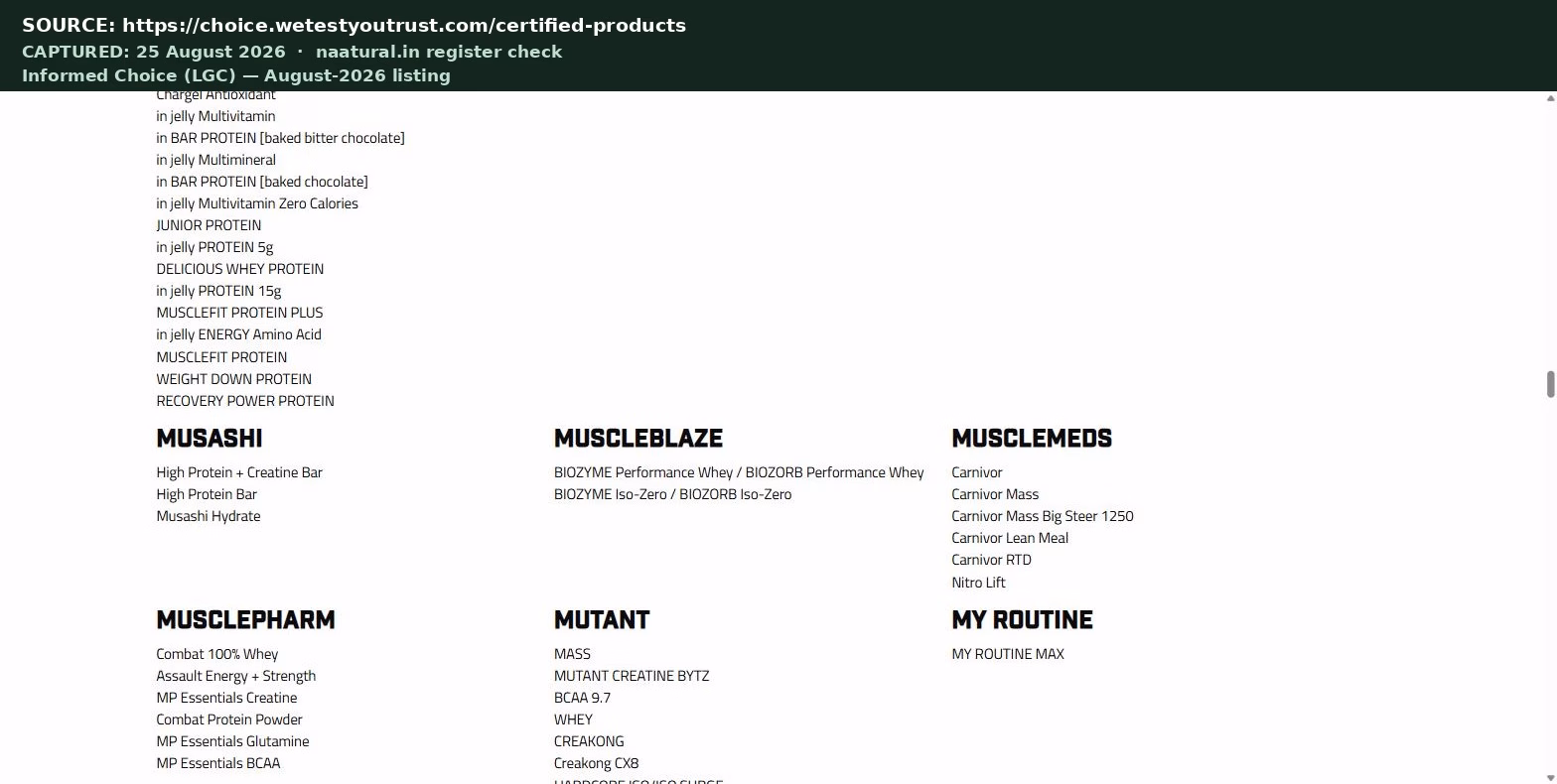Click Carnivor Lean Meal product
1557x784 pixels.
pos(1010,538)
